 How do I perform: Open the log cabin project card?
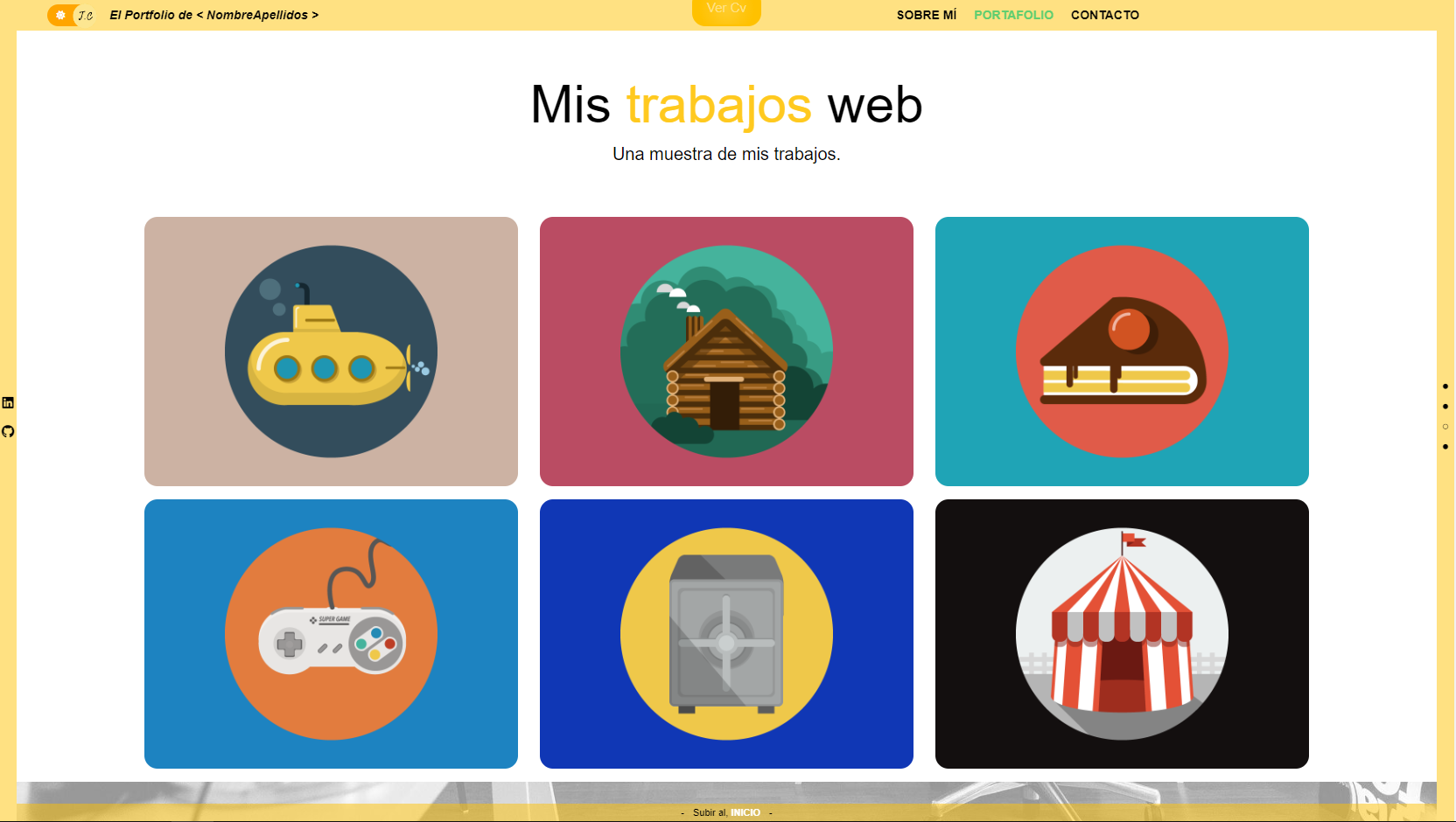point(726,352)
